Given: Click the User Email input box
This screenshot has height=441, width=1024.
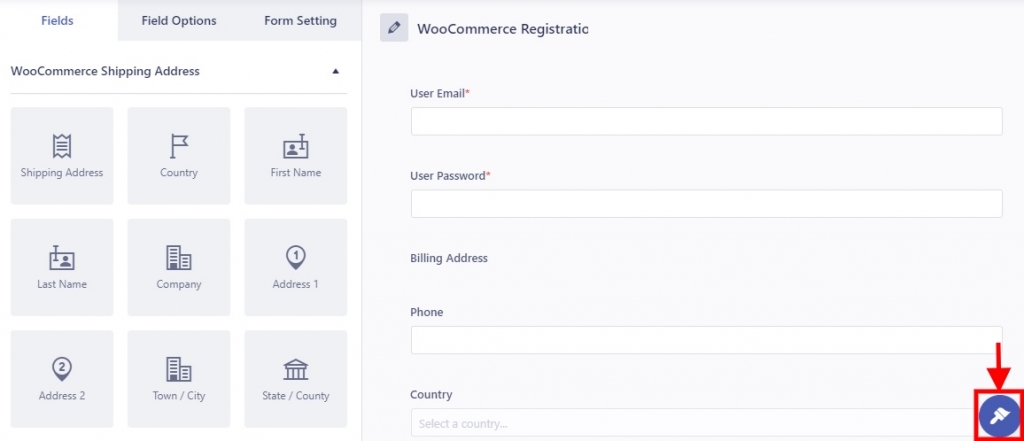Looking at the screenshot, I should click(707, 122).
